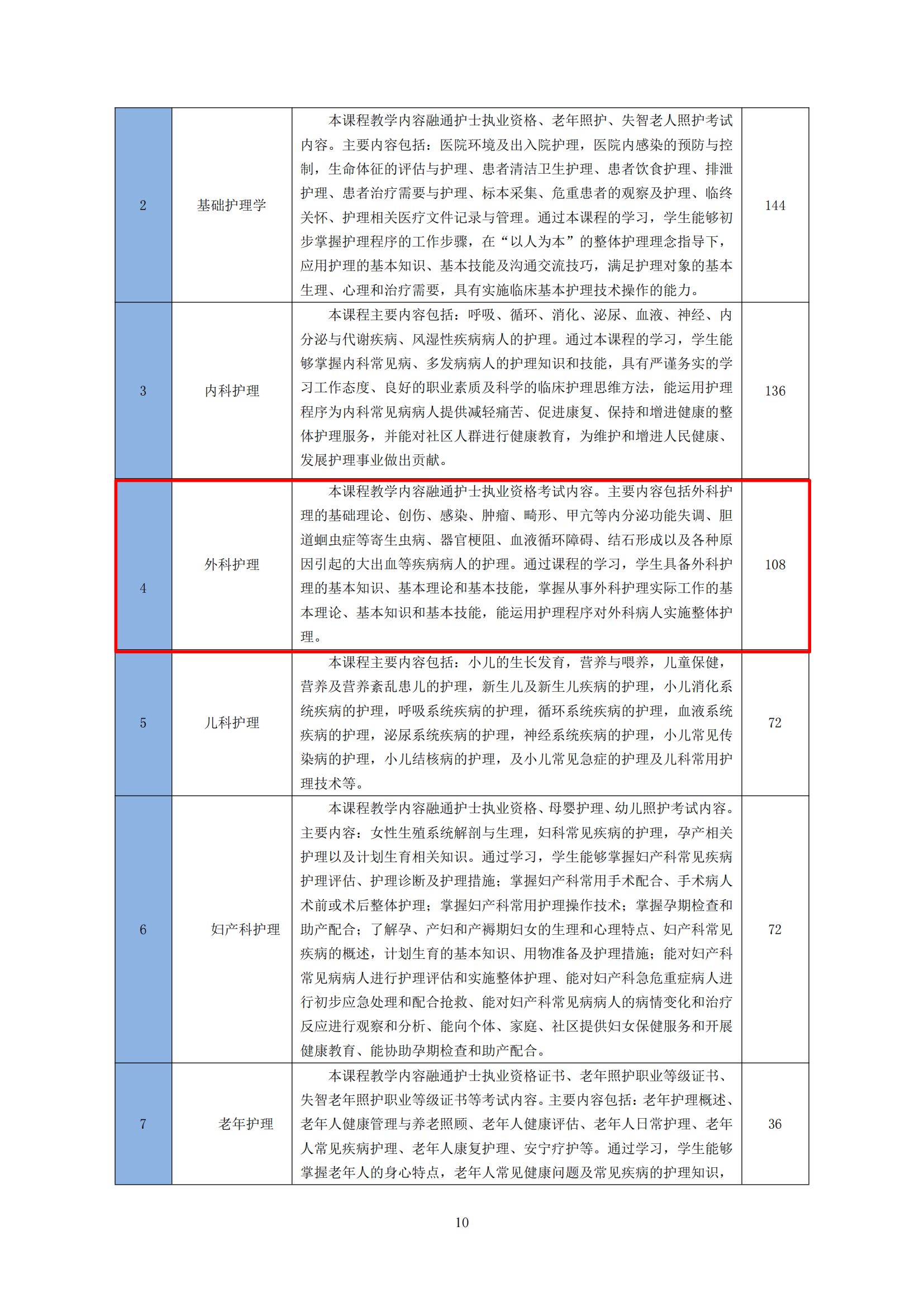Click the 儿科护理 course description text
The height and width of the screenshot is (1307, 924).
pos(516,723)
